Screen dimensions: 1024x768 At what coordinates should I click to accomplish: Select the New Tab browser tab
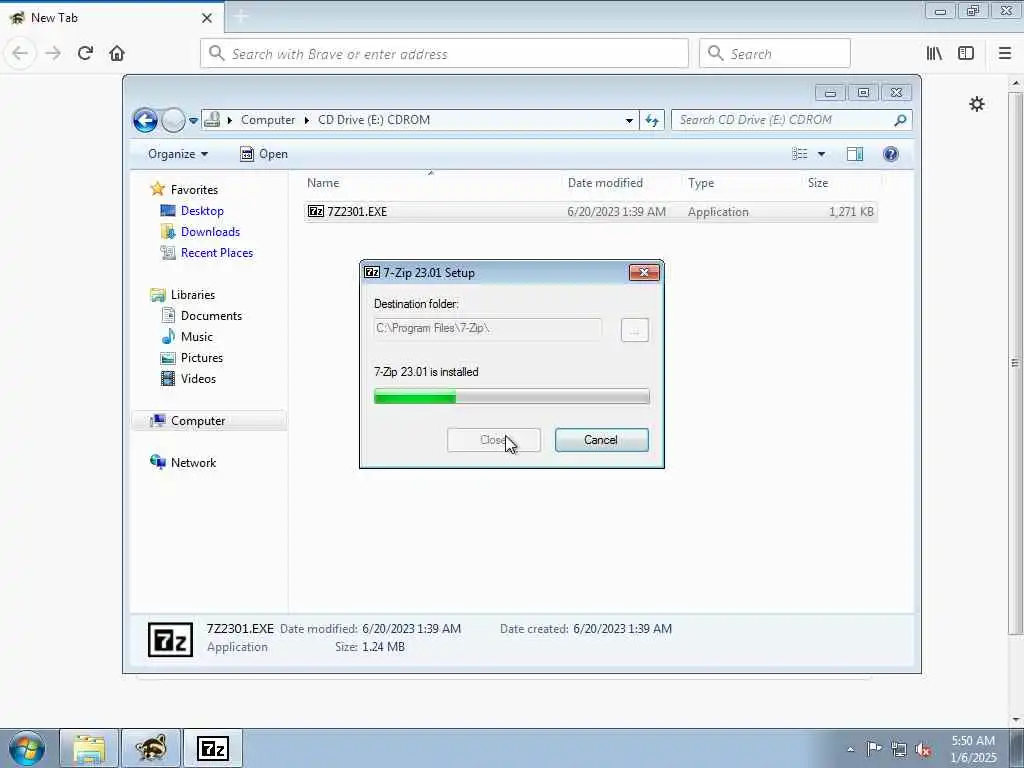coord(112,17)
